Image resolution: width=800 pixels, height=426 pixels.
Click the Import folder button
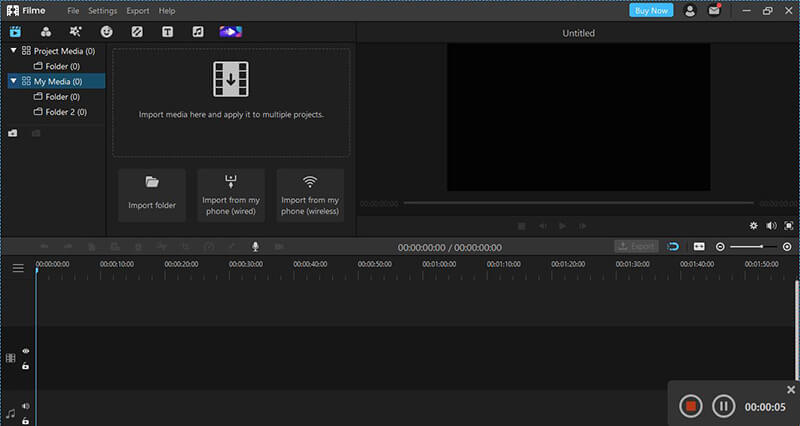152,195
